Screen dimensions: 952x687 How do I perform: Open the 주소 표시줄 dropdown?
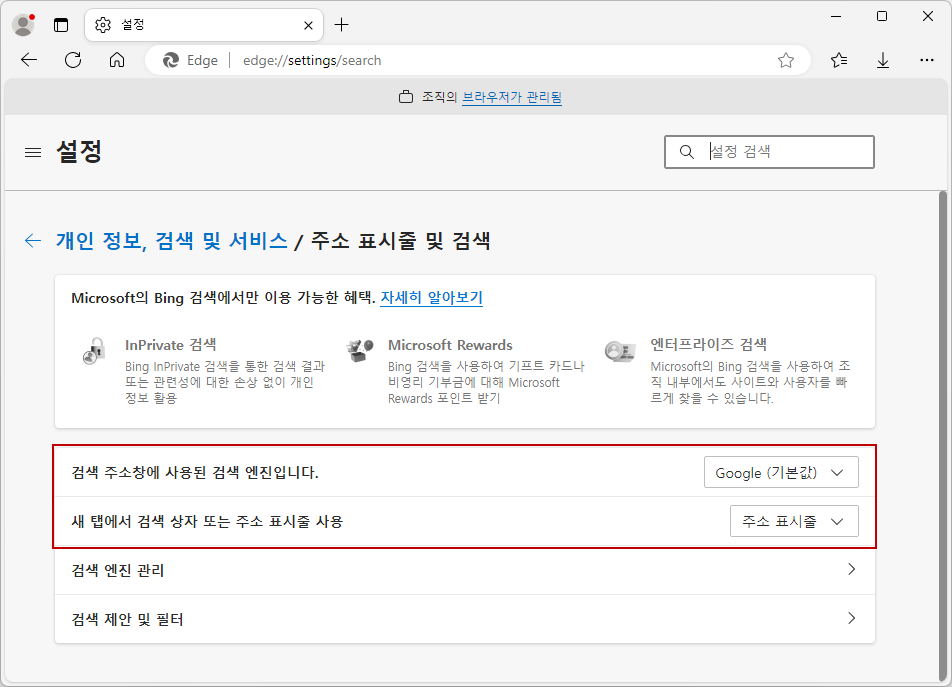pyautogui.click(x=794, y=521)
